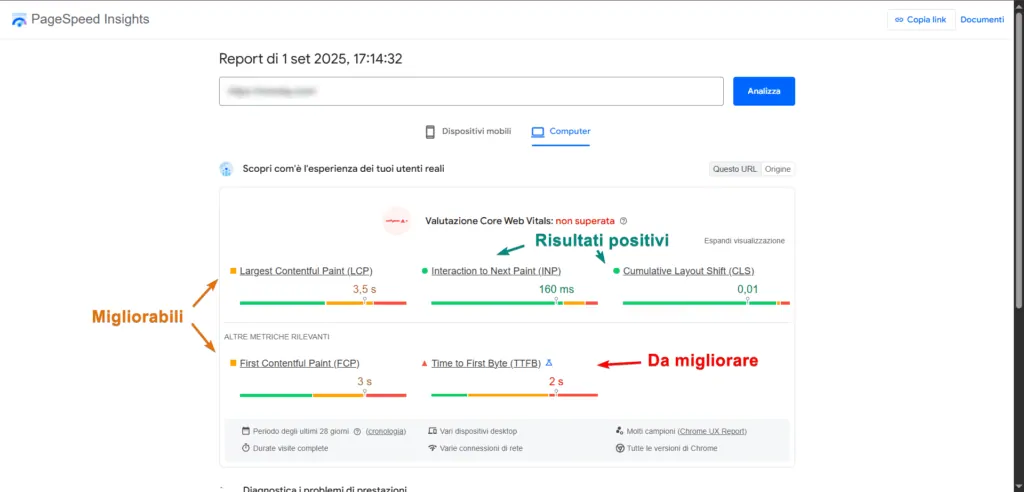Click the non superata status text
This screenshot has width=1024, height=492.
(585, 221)
